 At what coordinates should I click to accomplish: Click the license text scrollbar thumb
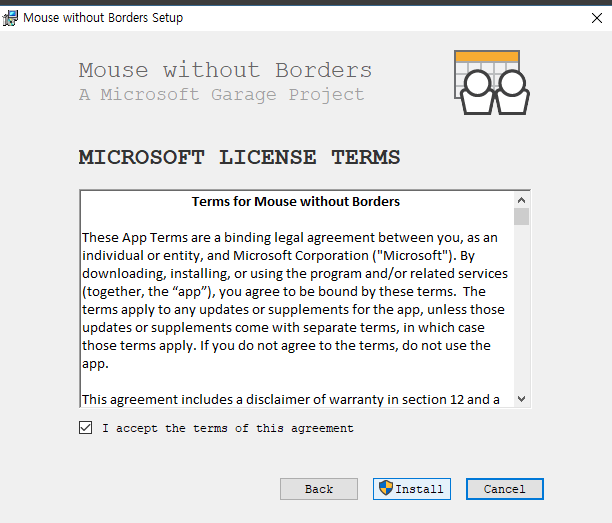pyautogui.click(x=521, y=217)
